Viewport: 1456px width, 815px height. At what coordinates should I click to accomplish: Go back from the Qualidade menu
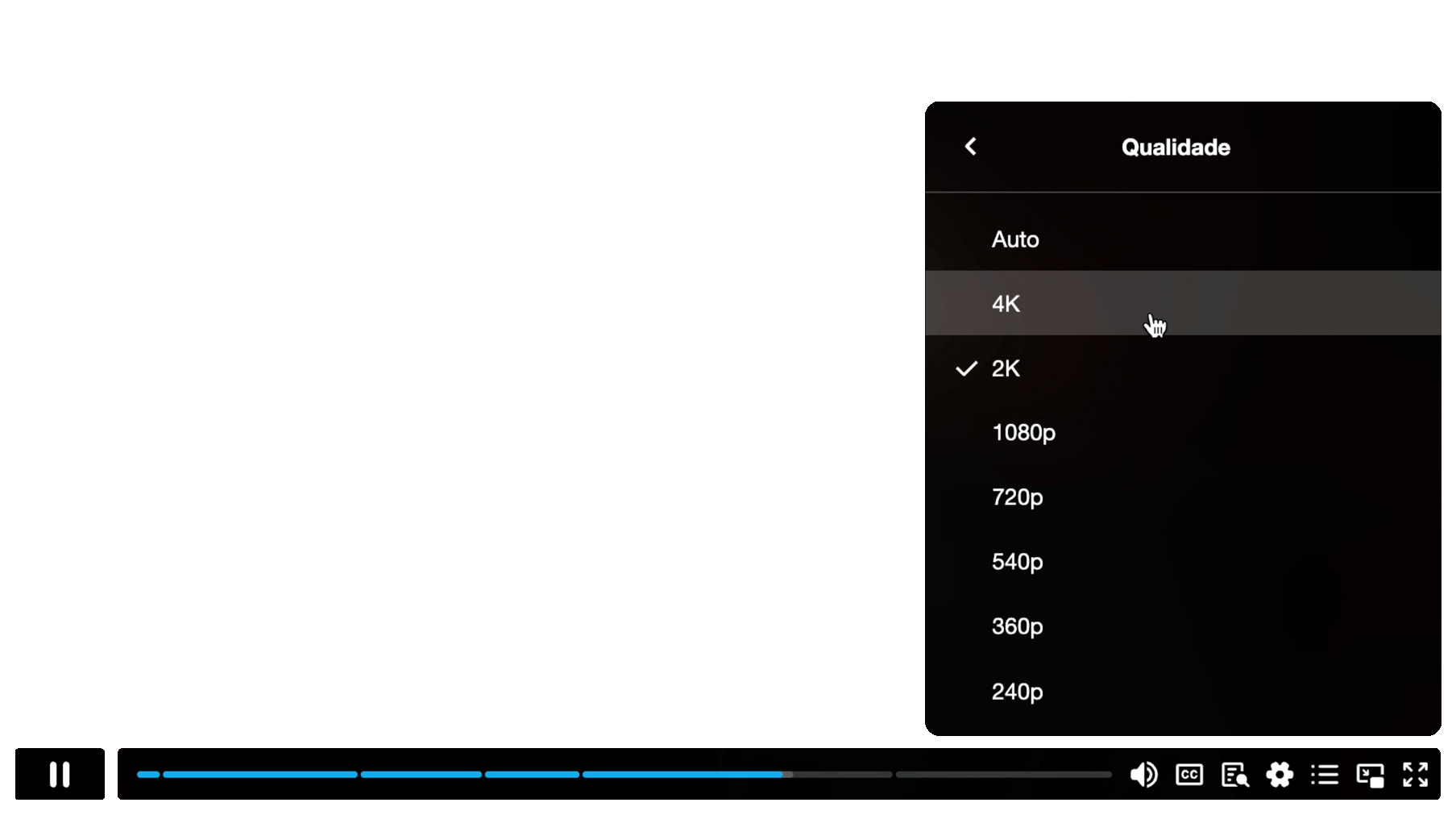pos(971,146)
